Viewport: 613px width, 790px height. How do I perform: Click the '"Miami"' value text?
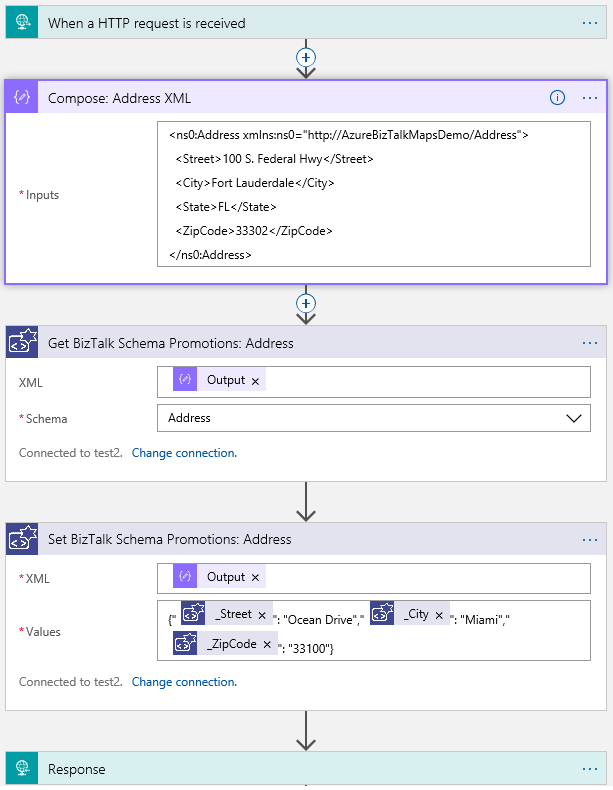[482, 620]
